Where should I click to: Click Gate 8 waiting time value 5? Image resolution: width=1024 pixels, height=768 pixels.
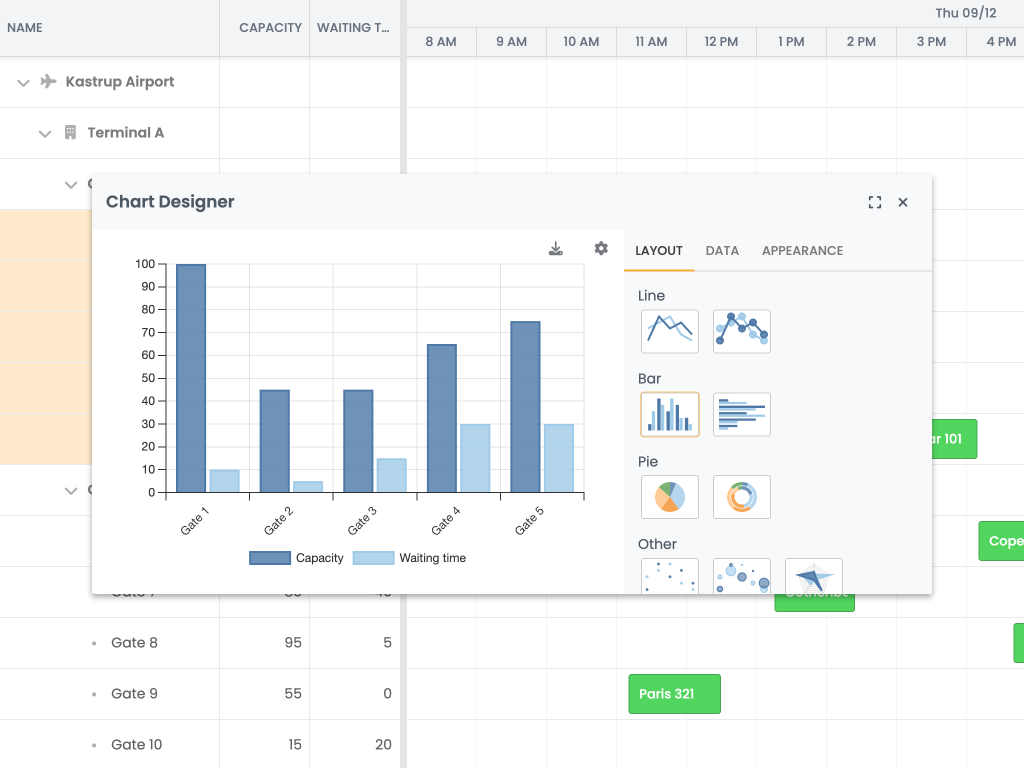pos(387,643)
